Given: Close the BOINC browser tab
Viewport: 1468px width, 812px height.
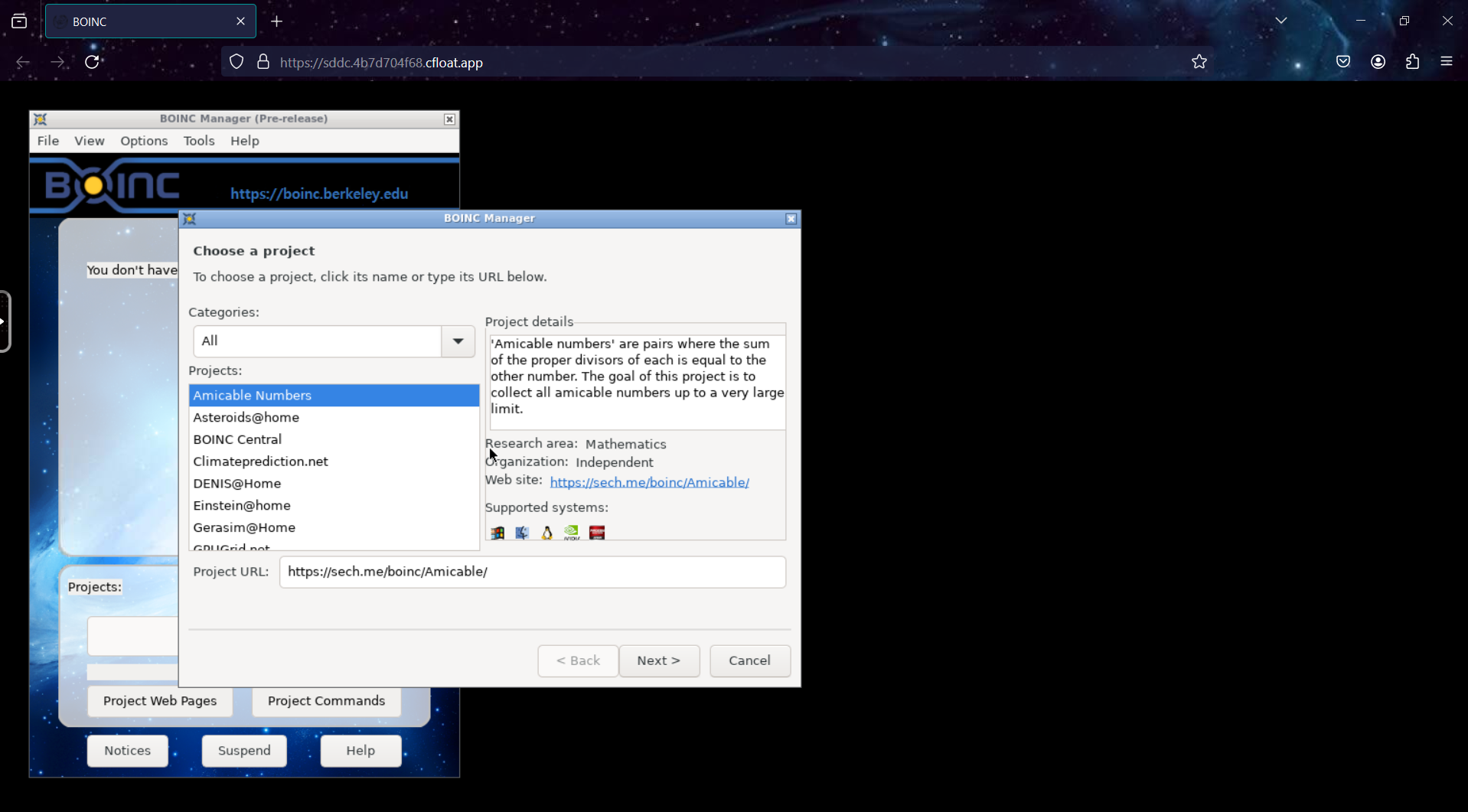Looking at the screenshot, I should pos(240,21).
